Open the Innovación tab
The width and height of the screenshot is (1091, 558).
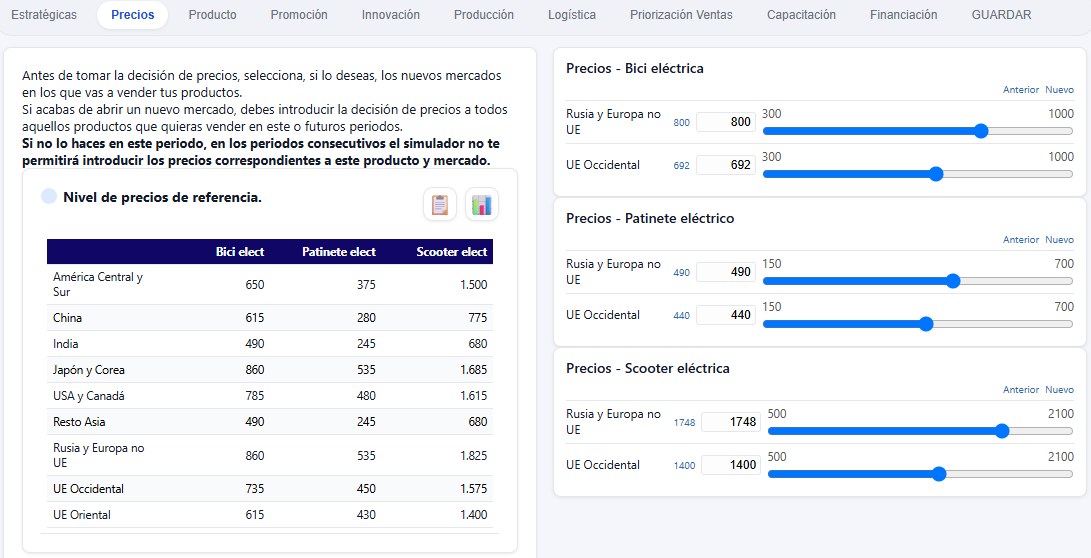[x=391, y=15]
